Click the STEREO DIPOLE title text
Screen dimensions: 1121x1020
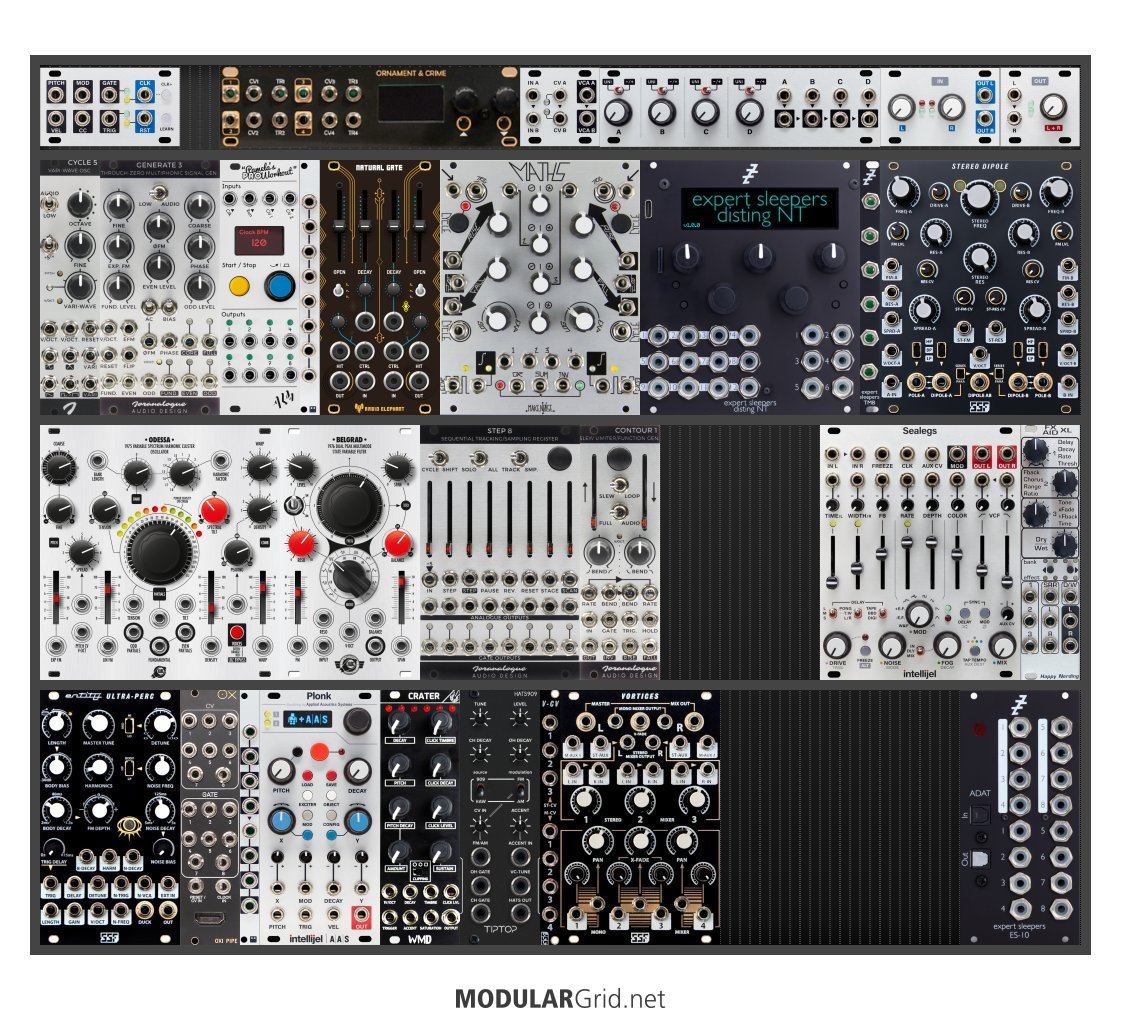pos(980,166)
